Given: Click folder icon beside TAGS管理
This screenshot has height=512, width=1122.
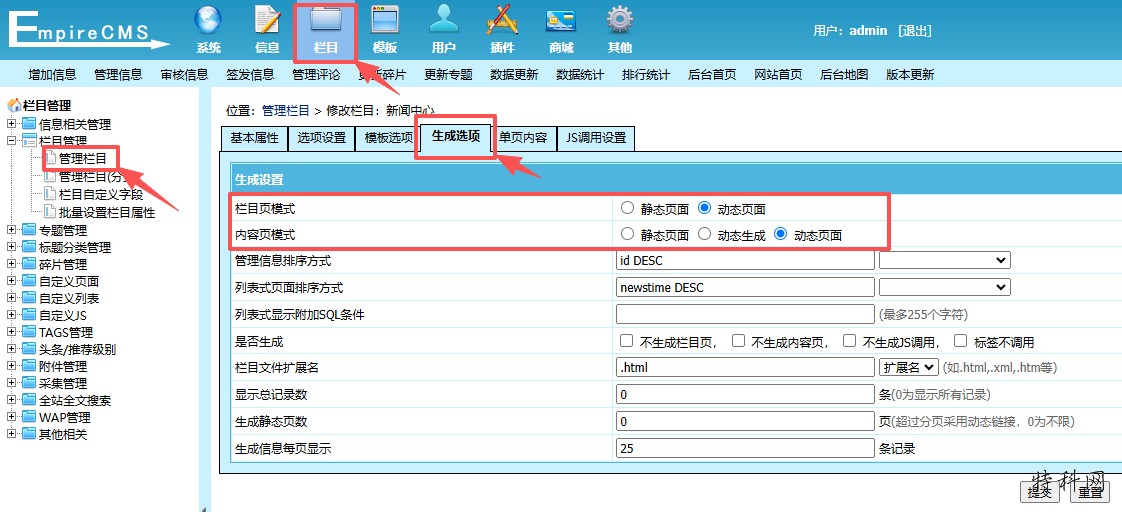Looking at the screenshot, I should (29, 333).
